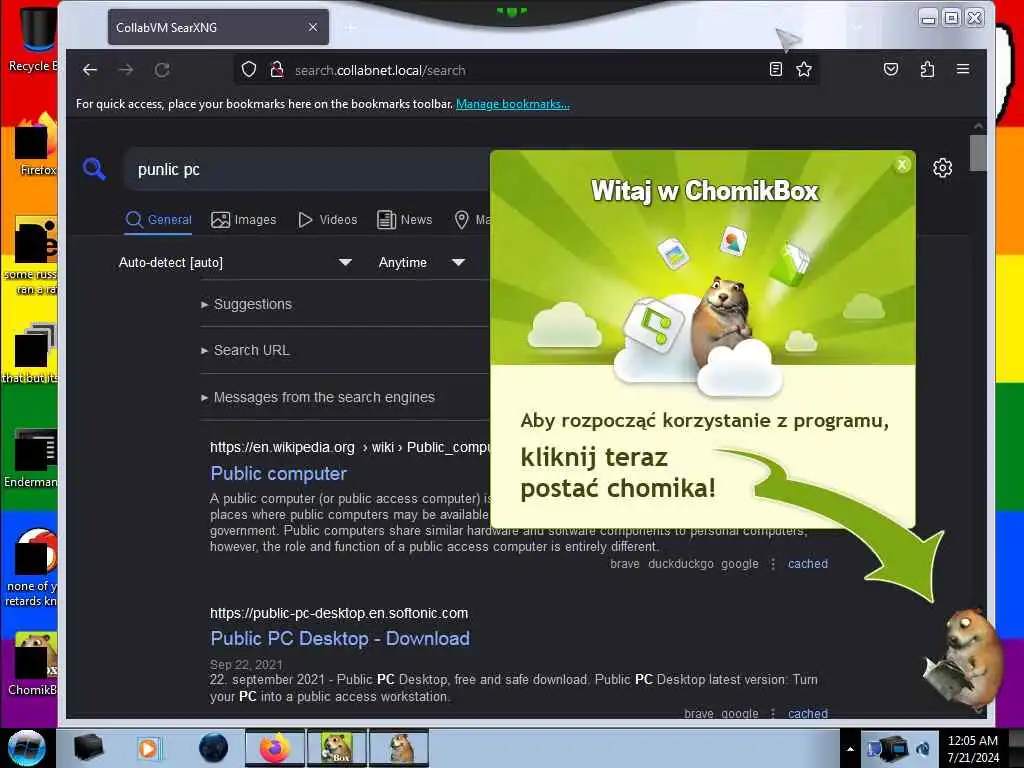1024x768 pixels.
Task: Open cached link for Public computer result
Action: tap(808, 564)
